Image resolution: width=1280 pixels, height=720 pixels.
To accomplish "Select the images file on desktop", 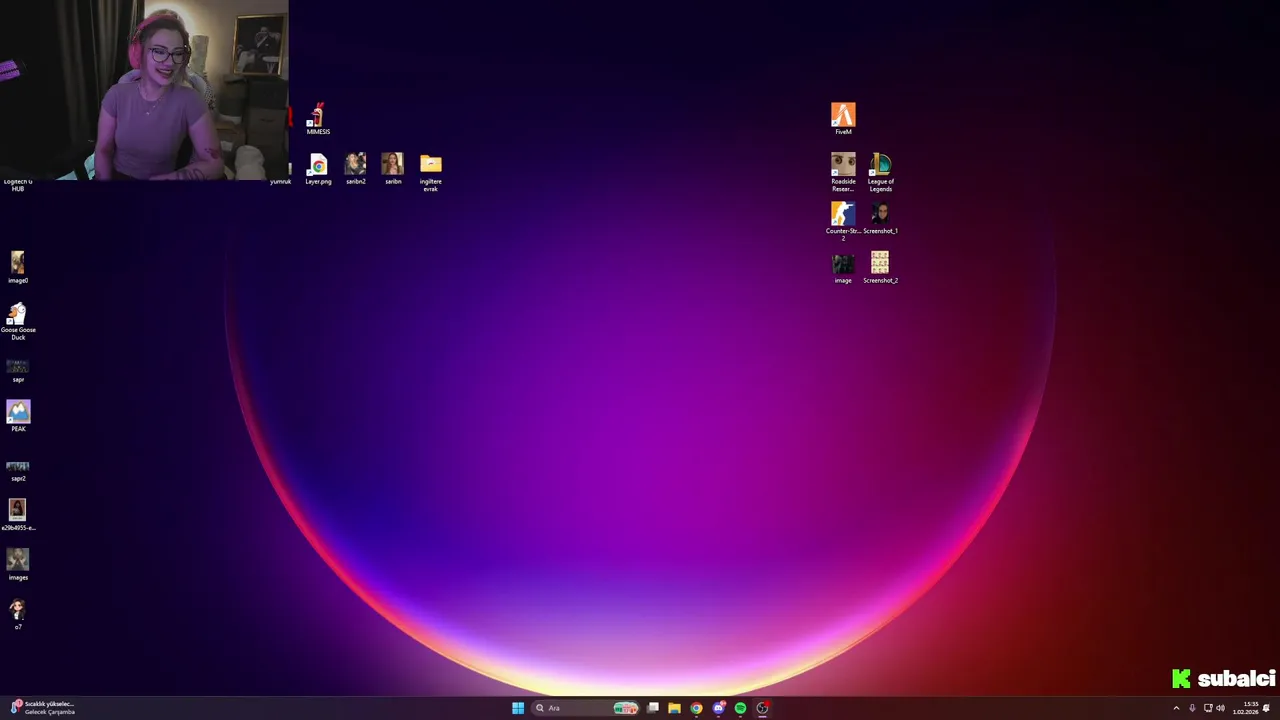I will 18,565.
